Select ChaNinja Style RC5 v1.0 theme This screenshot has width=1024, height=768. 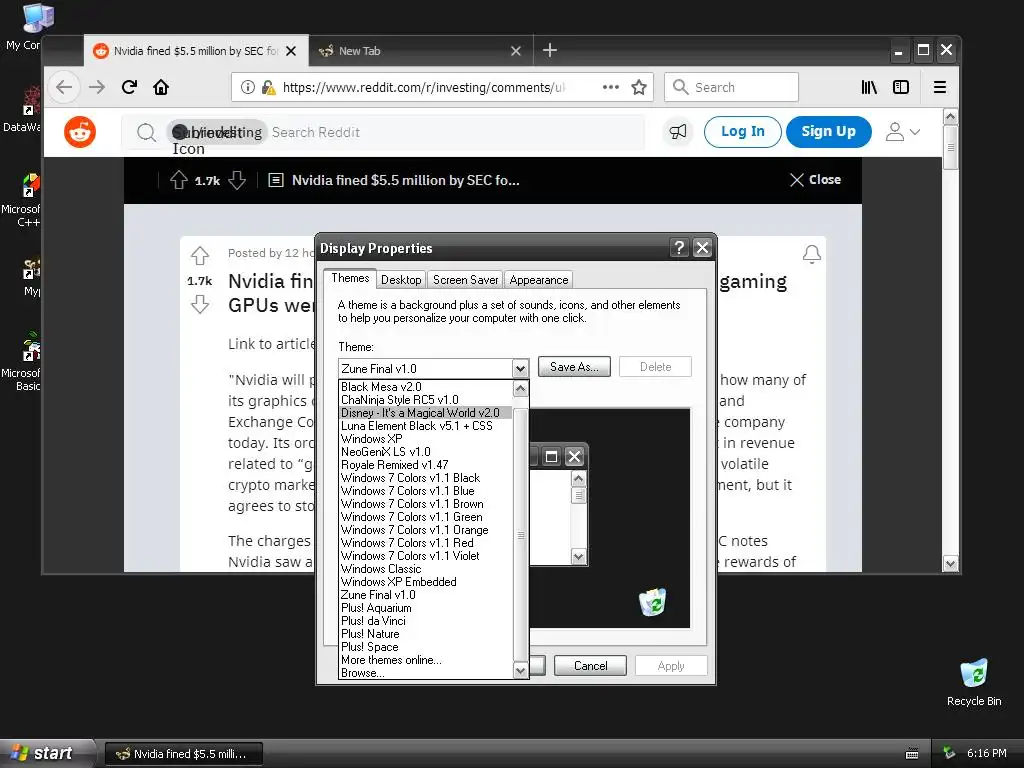[425, 400]
